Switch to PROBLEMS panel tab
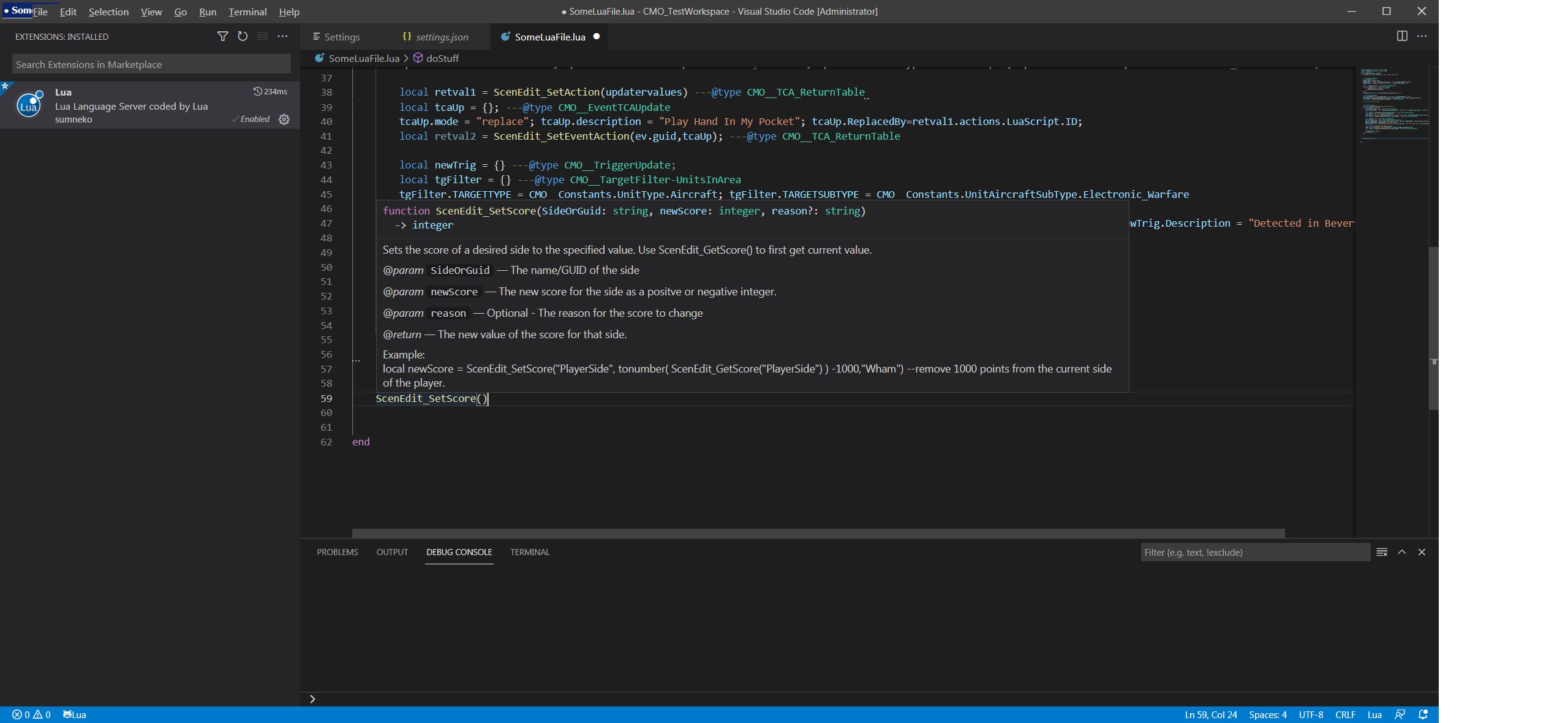 click(337, 552)
